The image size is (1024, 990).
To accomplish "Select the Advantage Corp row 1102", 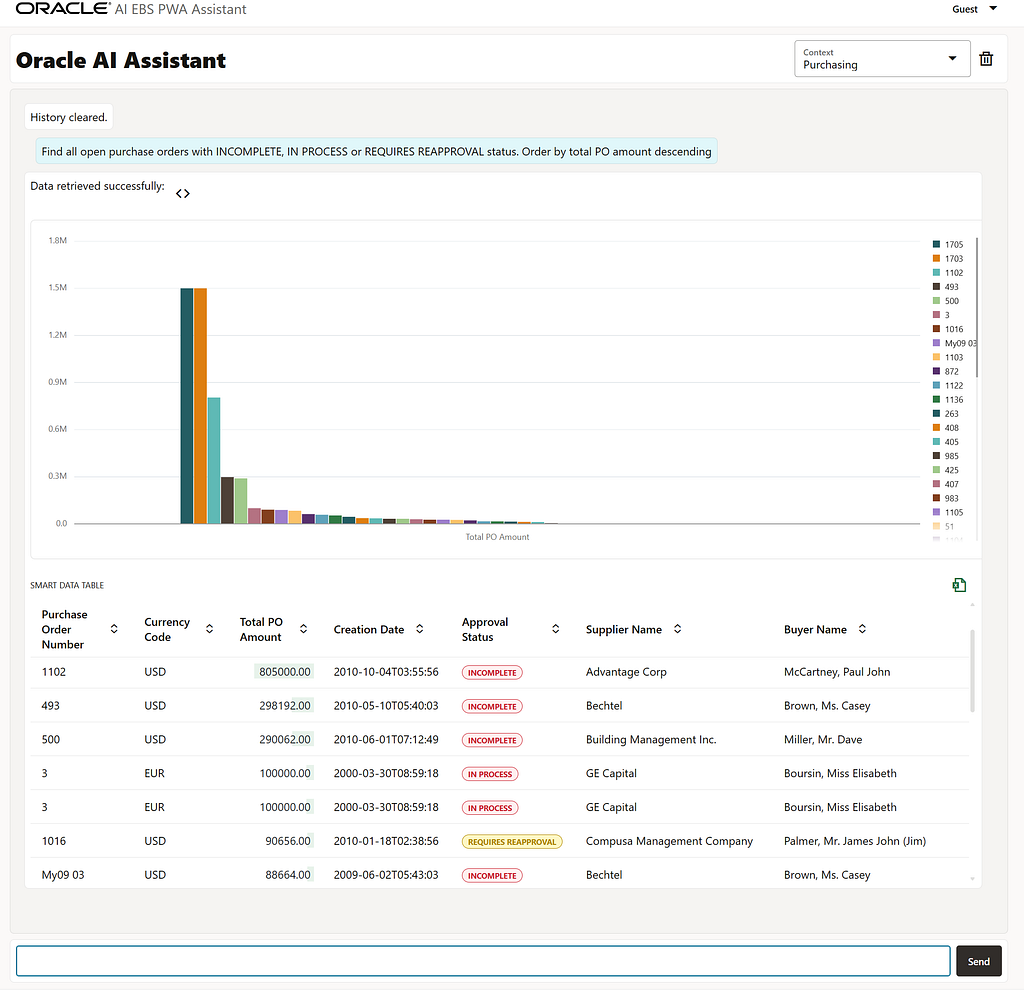I will 500,672.
